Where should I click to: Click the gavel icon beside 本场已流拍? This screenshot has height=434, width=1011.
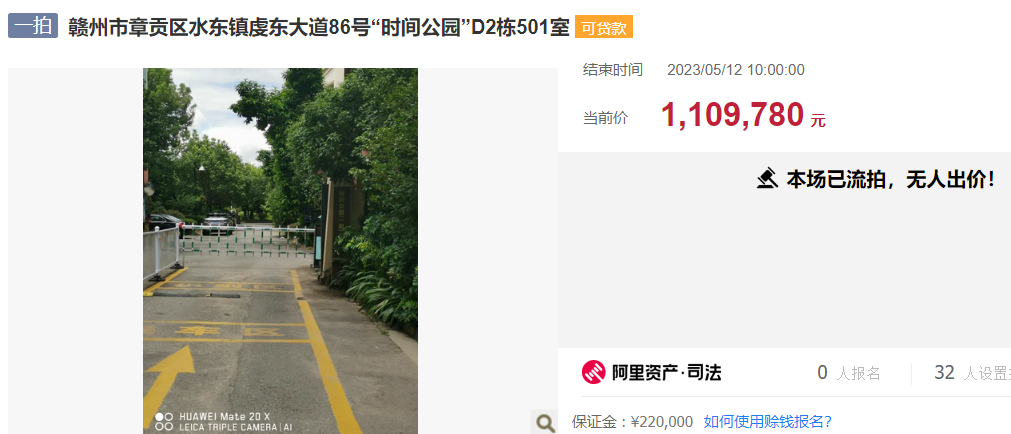(x=767, y=178)
